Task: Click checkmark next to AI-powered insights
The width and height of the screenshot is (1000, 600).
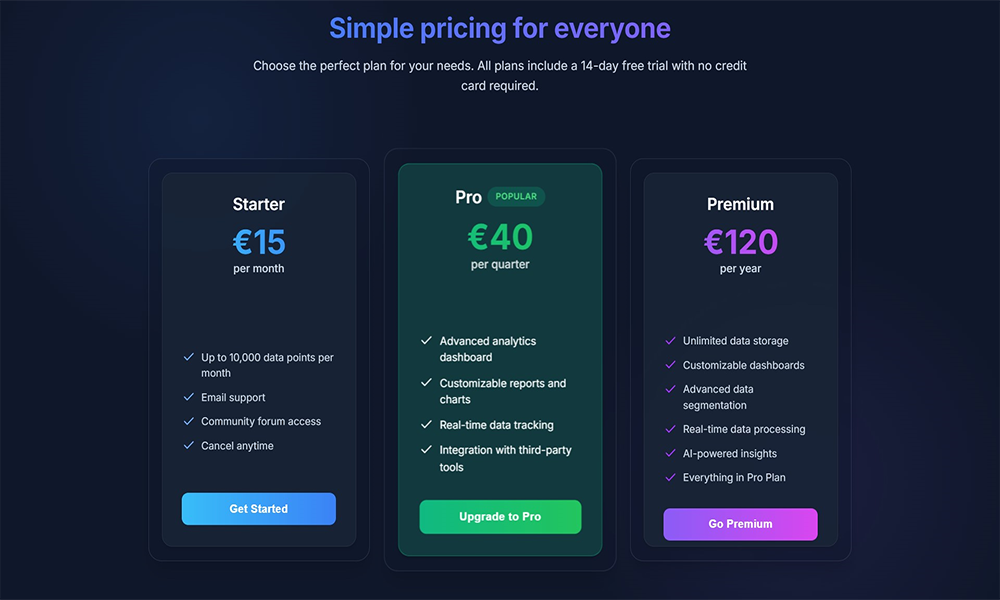Action: pos(670,453)
